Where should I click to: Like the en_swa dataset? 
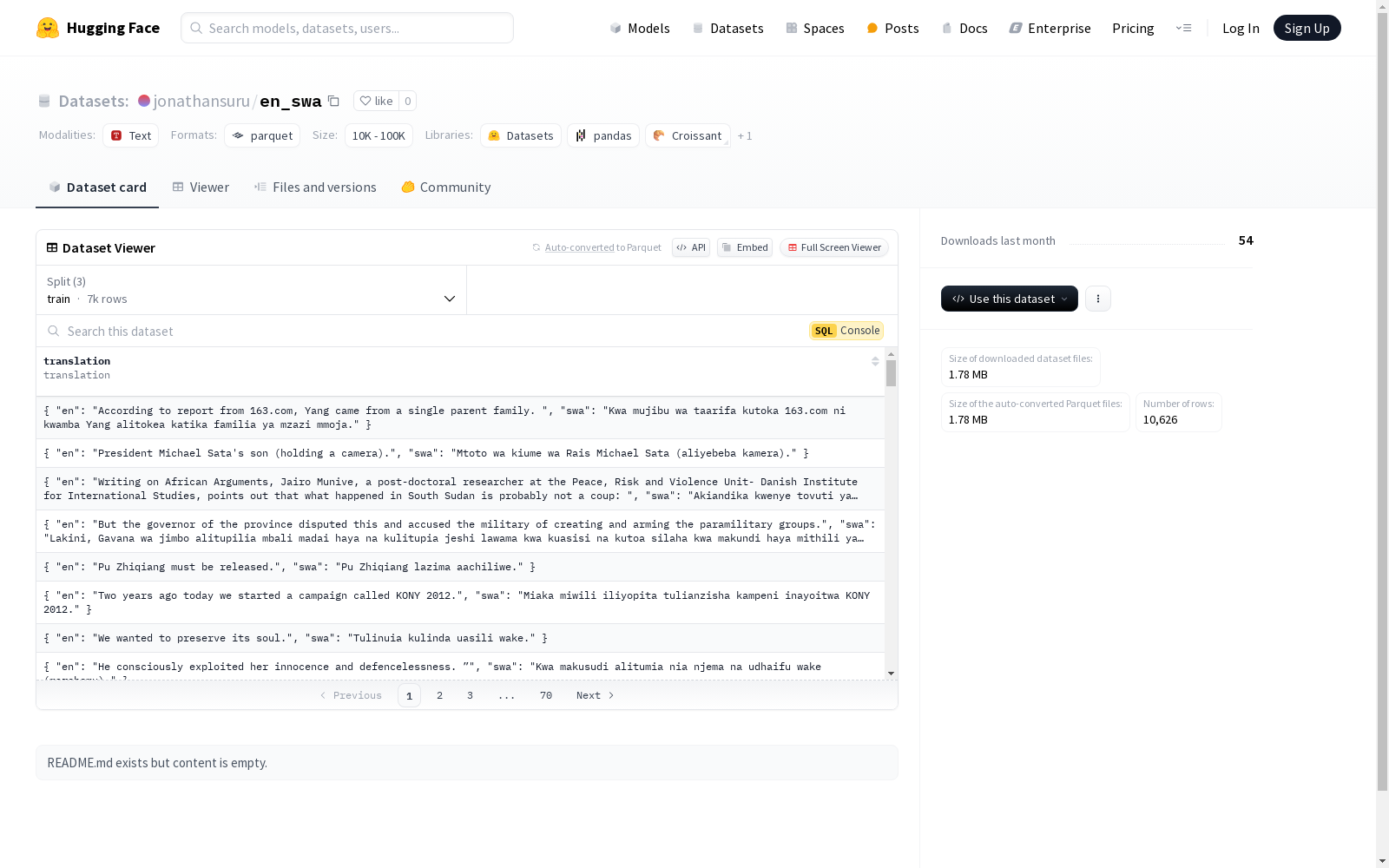(376, 101)
